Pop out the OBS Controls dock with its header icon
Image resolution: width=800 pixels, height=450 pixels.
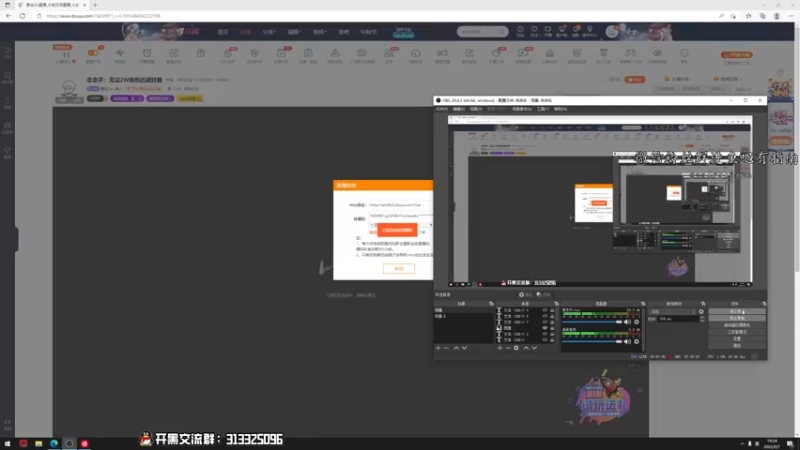coord(764,304)
